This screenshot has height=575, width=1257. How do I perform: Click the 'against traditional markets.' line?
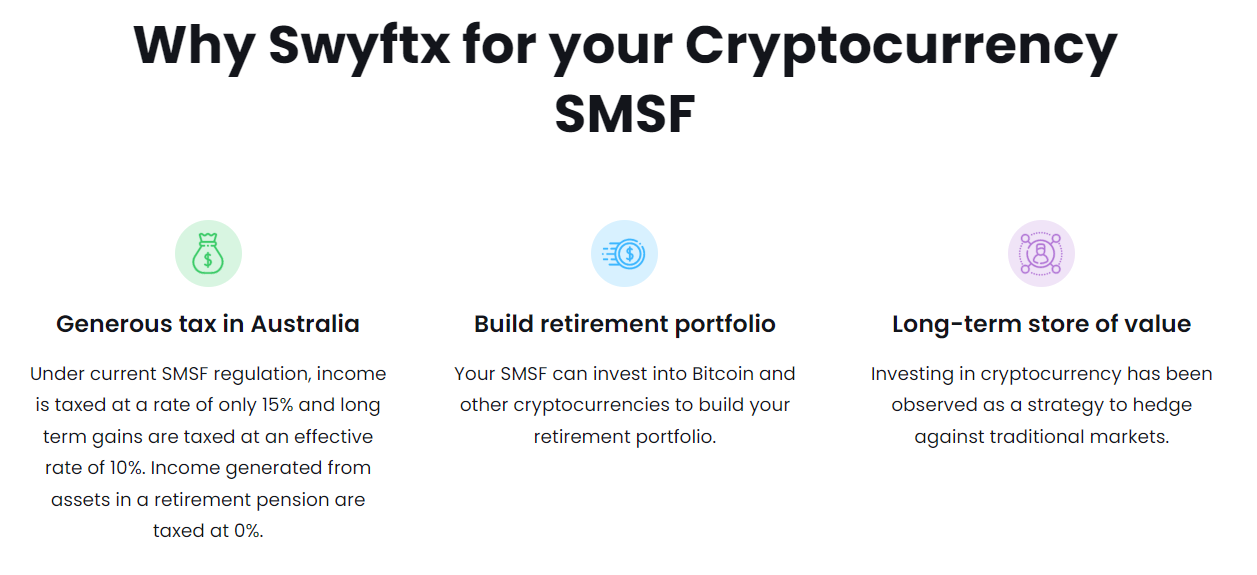(x=1041, y=437)
